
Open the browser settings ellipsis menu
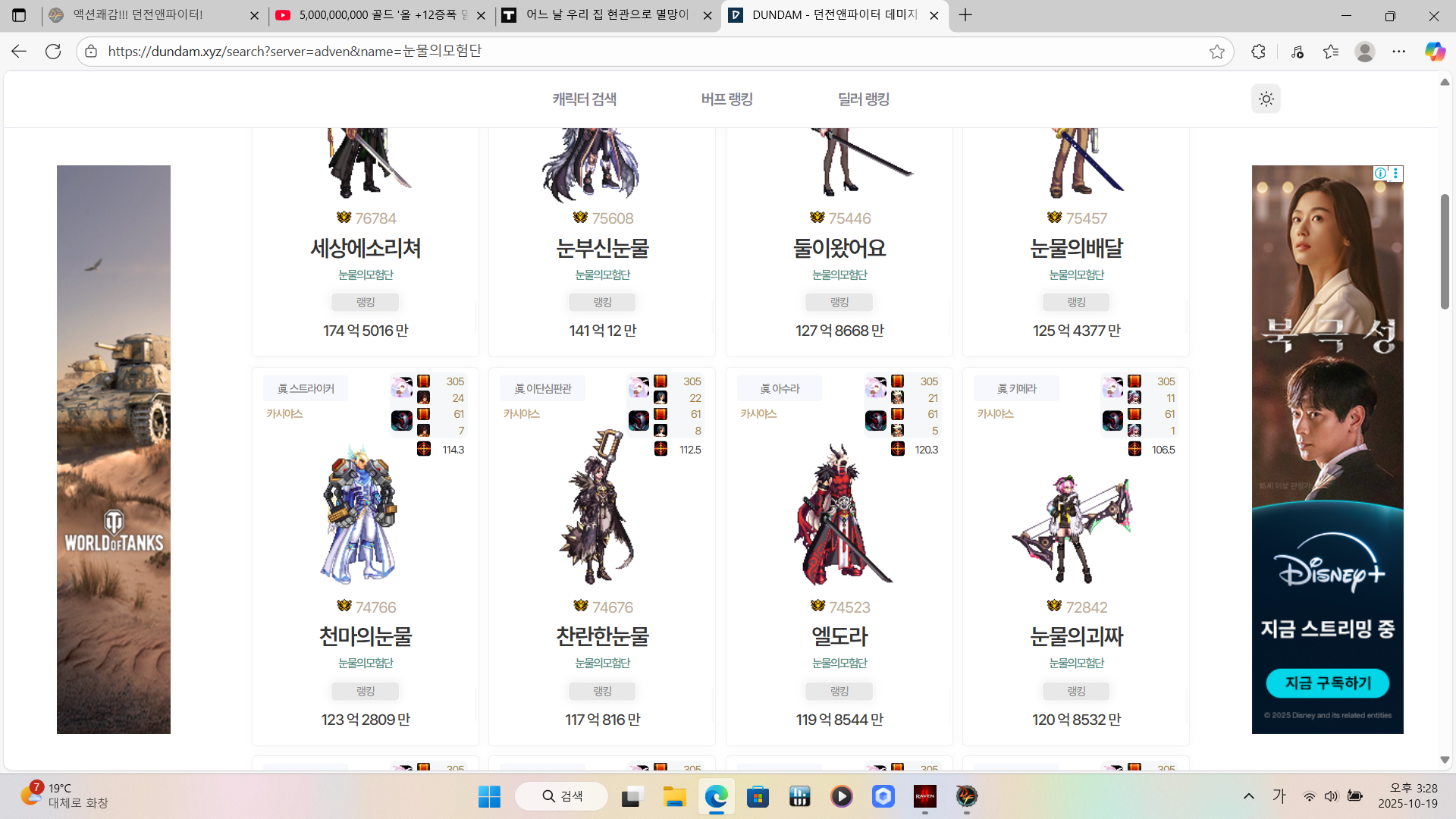tap(1399, 52)
